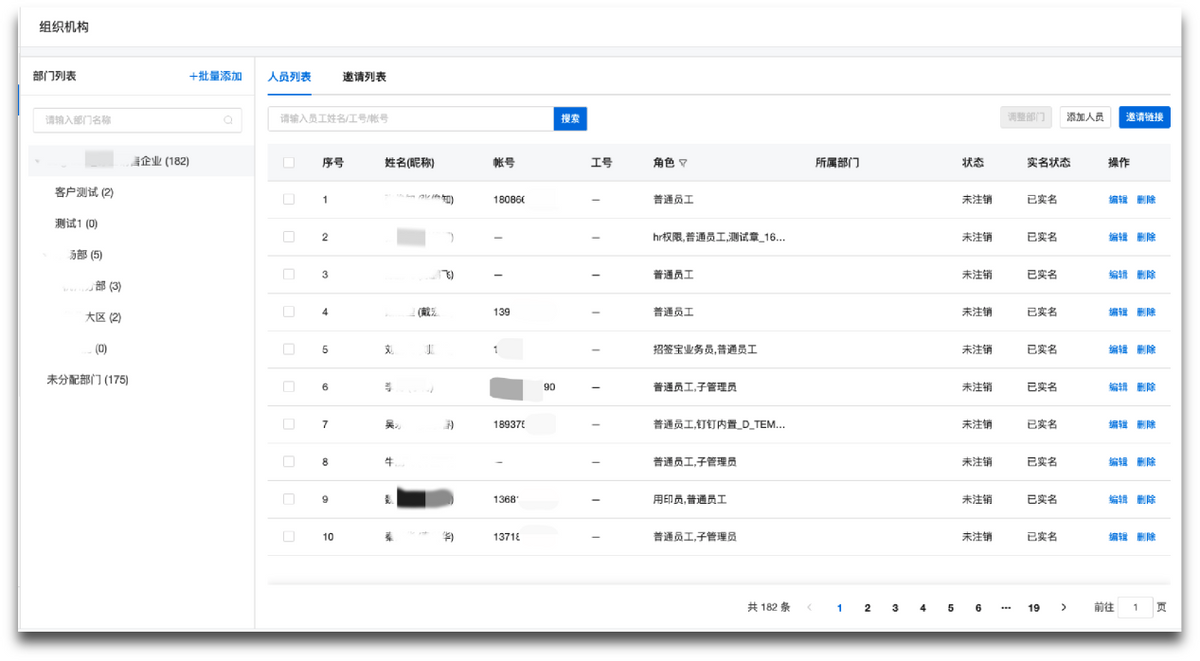Select the department ending 大区 (2)
Viewport: 1200px width, 661px height.
[103, 318]
